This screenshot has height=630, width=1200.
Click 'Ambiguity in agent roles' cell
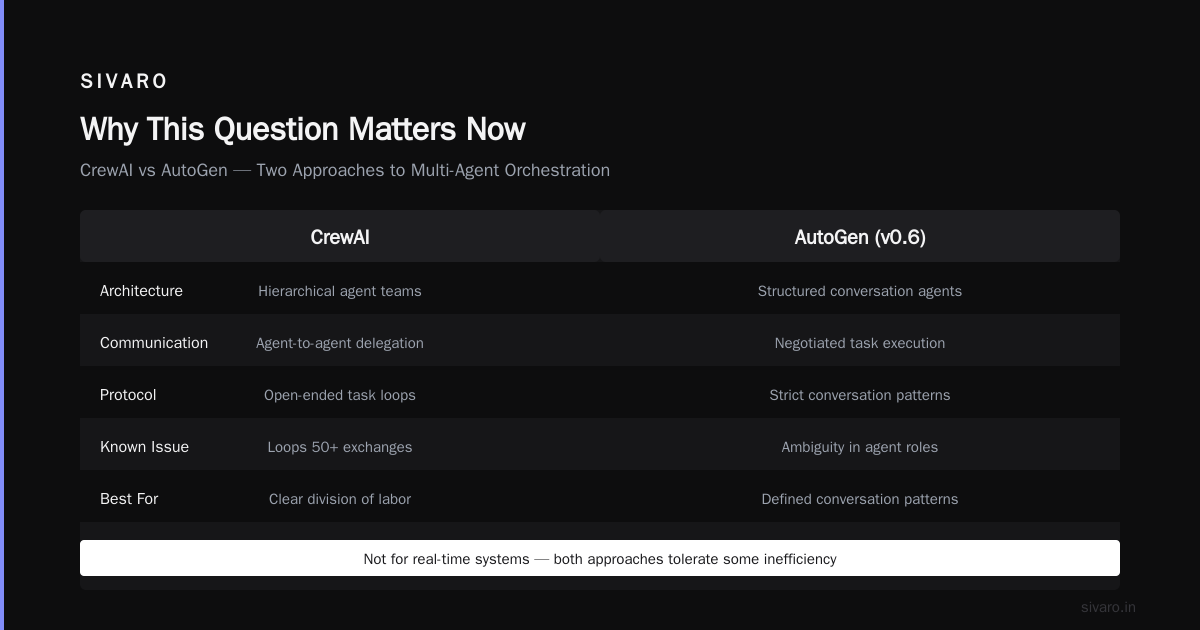point(860,447)
